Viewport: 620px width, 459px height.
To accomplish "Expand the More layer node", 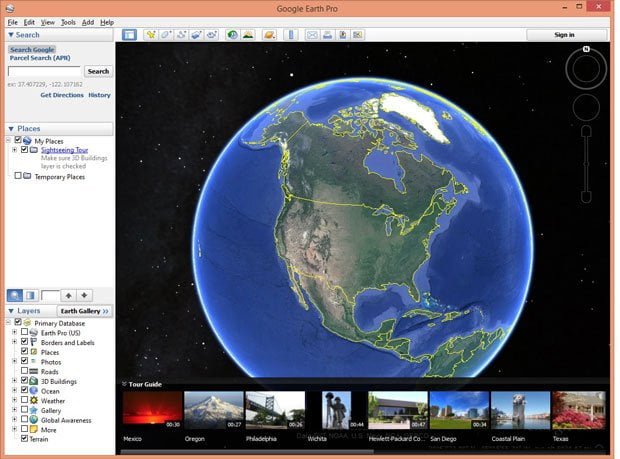I will 15,429.
